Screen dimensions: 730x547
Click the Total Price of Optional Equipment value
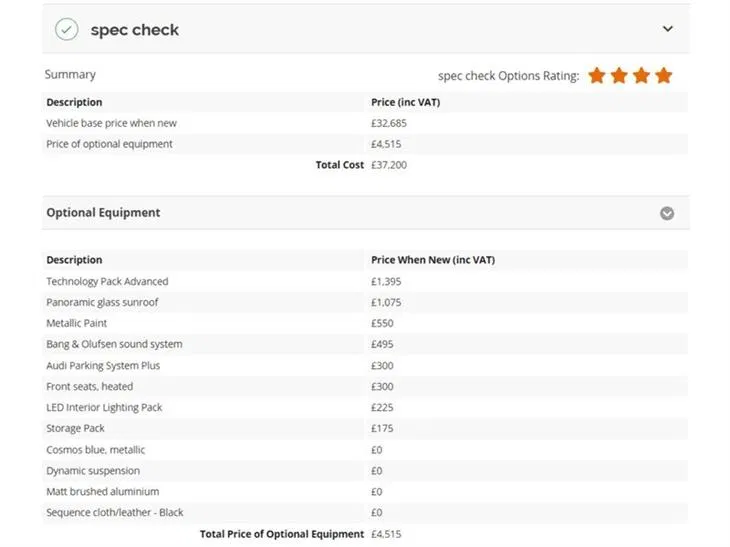pos(386,534)
